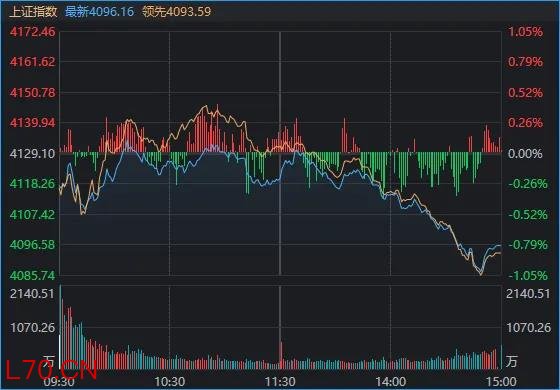Viewport: 560px width, 390px height.
Task: Click the 4118.26 price axis label
Action: coord(32,184)
